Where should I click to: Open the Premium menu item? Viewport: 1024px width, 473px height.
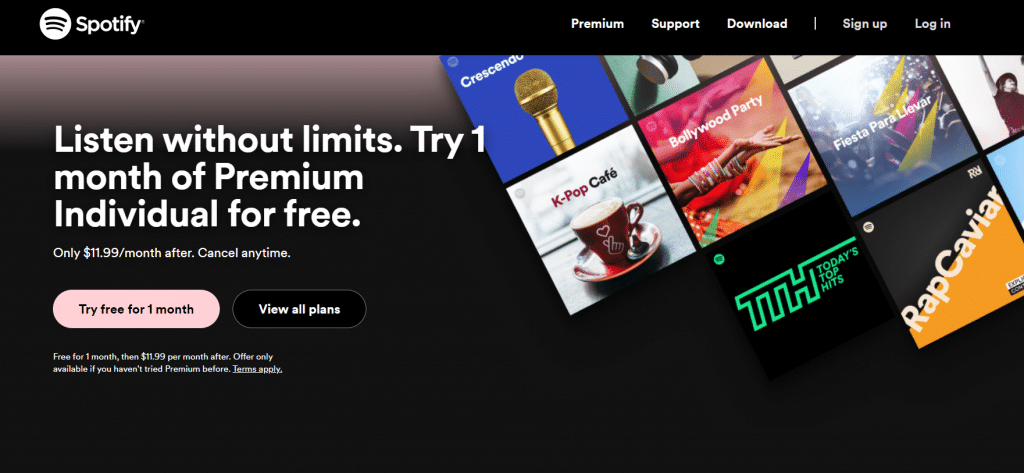pos(598,24)
